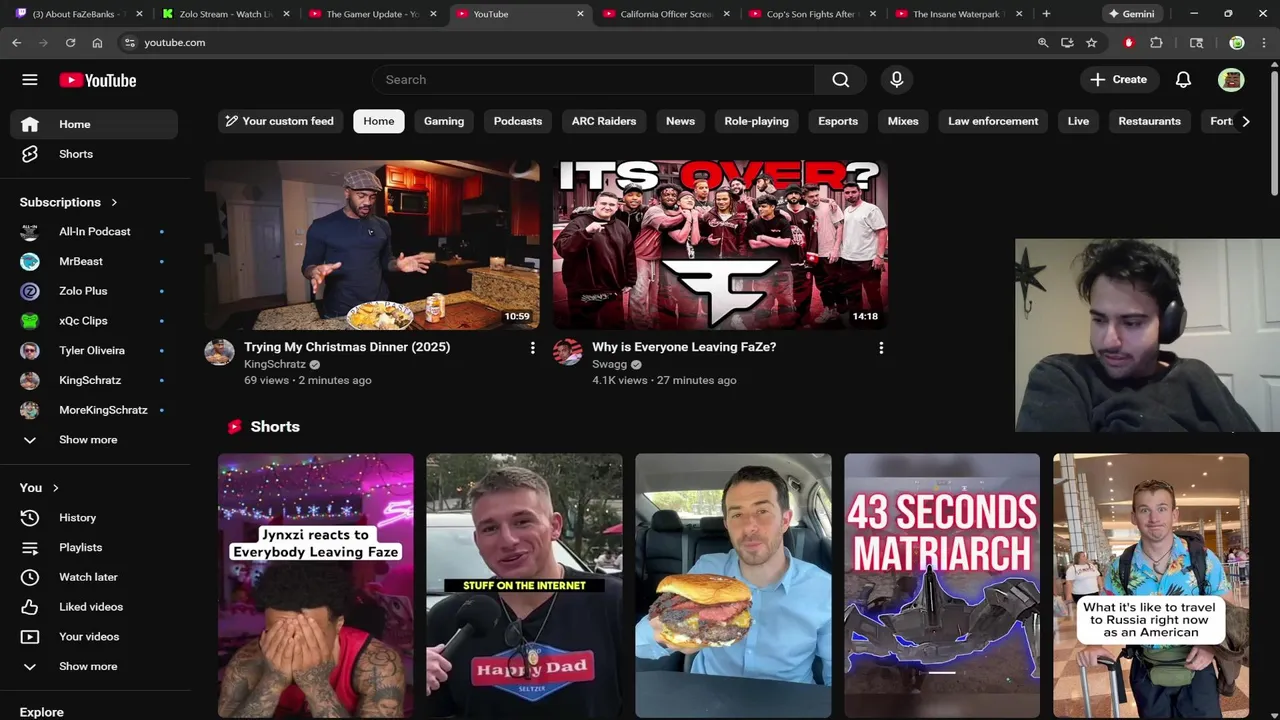Screen dimensions: 1280x720
Task: Open Happy Dad stuff on the internet short
Action: point(524,585)
